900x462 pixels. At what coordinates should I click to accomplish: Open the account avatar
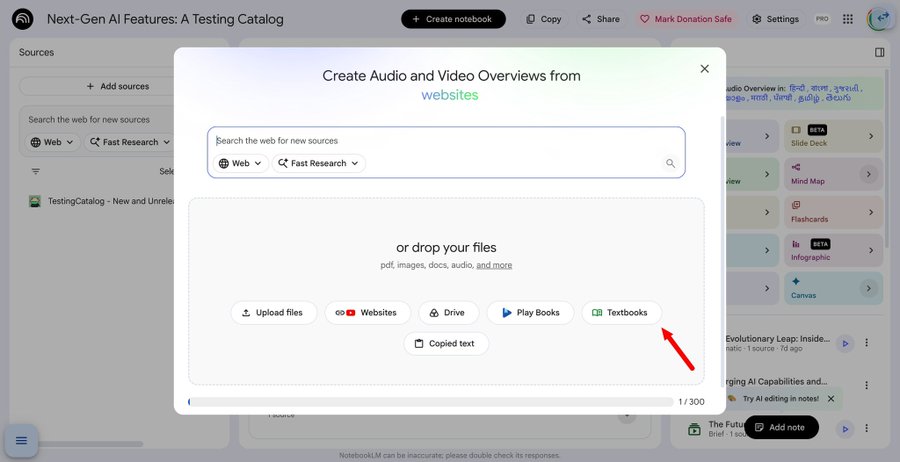click(878, 19)
